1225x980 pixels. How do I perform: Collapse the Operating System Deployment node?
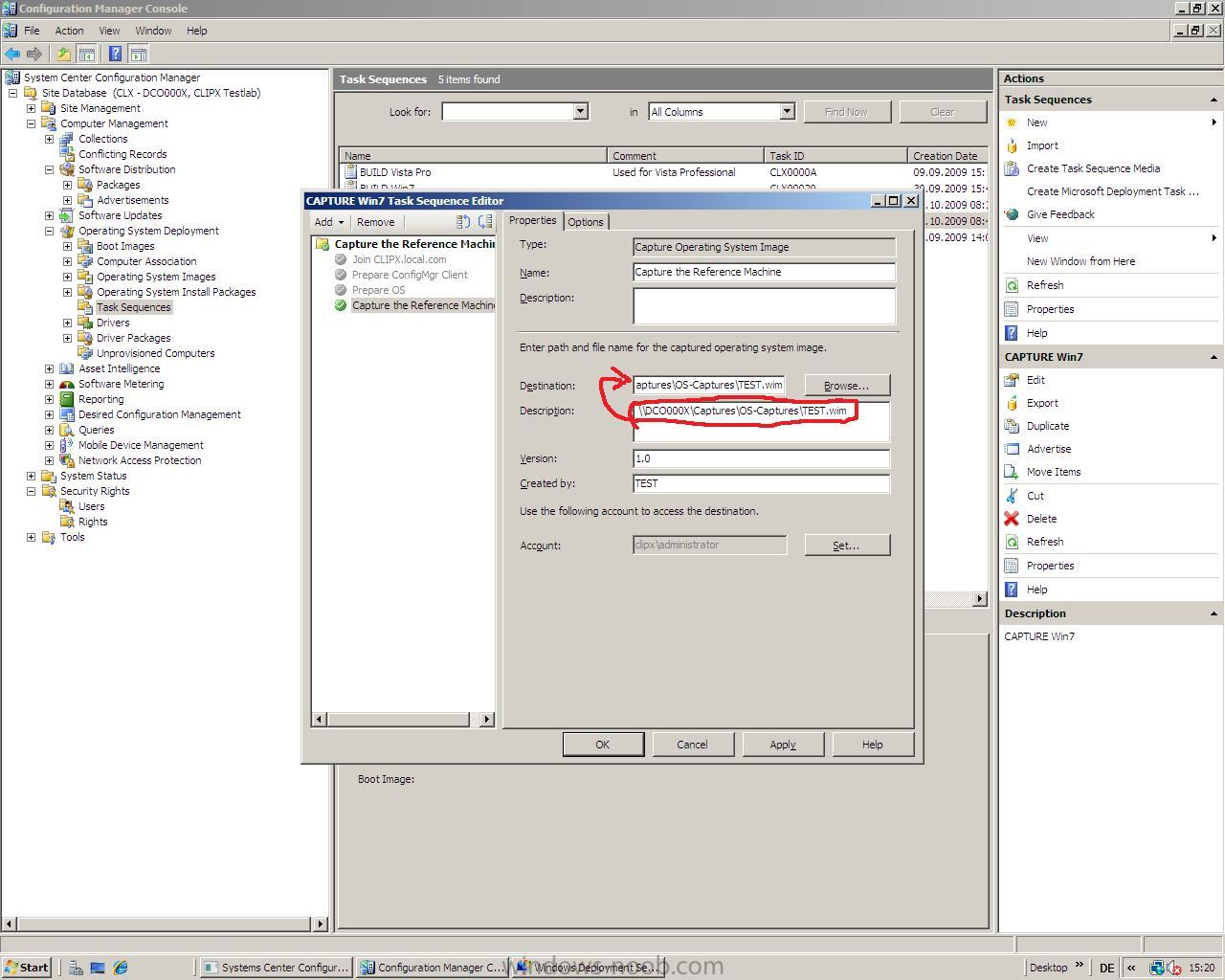pos(49,231)
